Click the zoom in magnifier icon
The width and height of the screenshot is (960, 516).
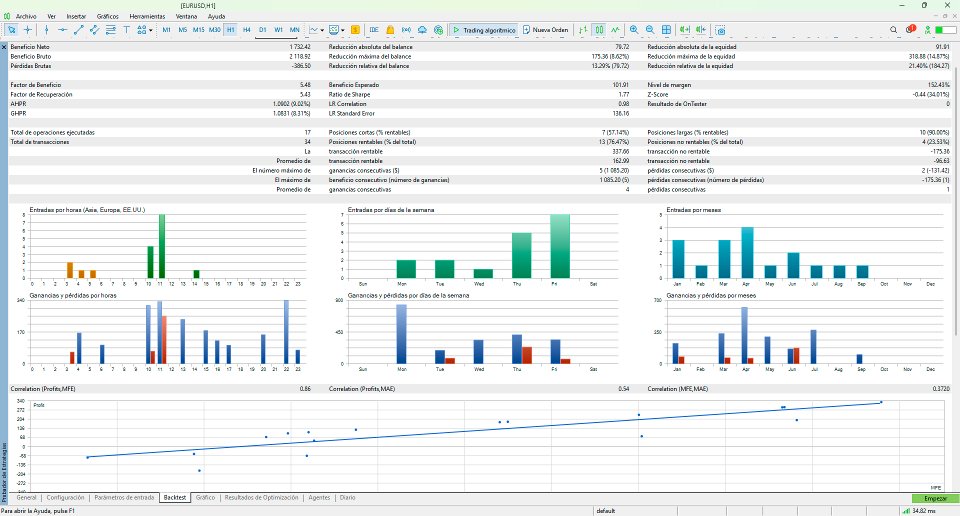[x=635, y=30]
